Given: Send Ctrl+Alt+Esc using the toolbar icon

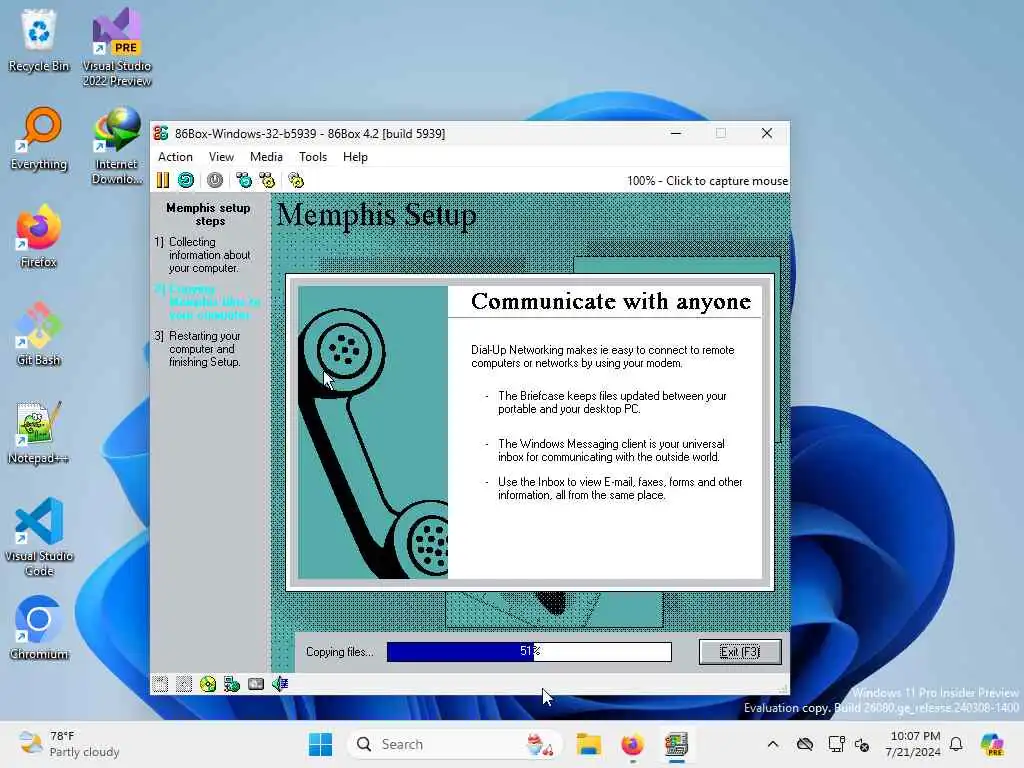Looking at the screenshot, I should coord(267,180).
